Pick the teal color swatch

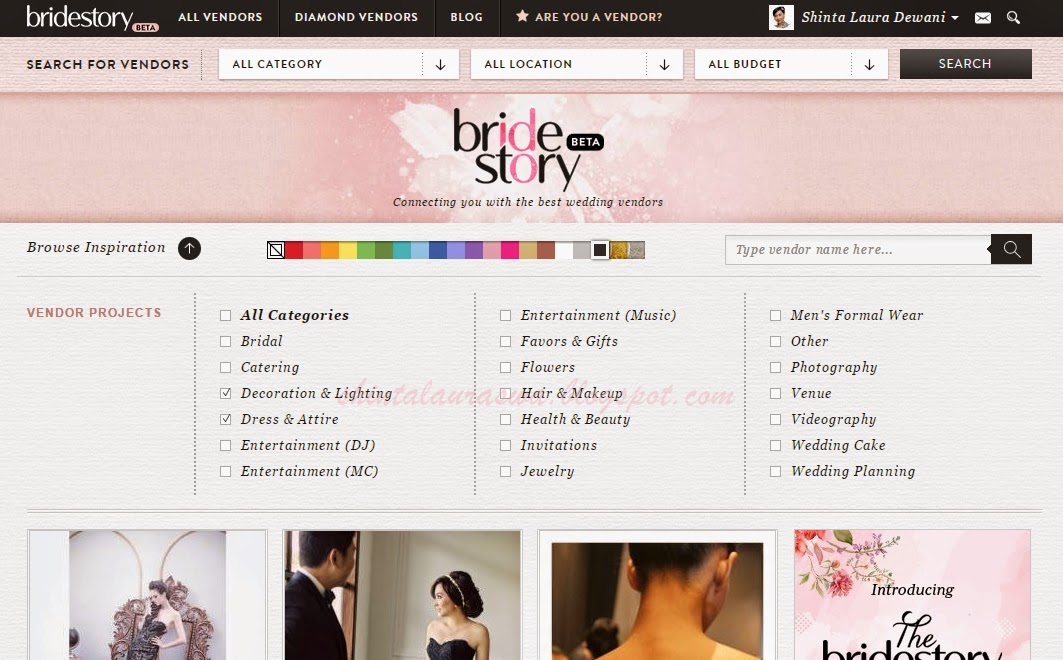point(402,250)
